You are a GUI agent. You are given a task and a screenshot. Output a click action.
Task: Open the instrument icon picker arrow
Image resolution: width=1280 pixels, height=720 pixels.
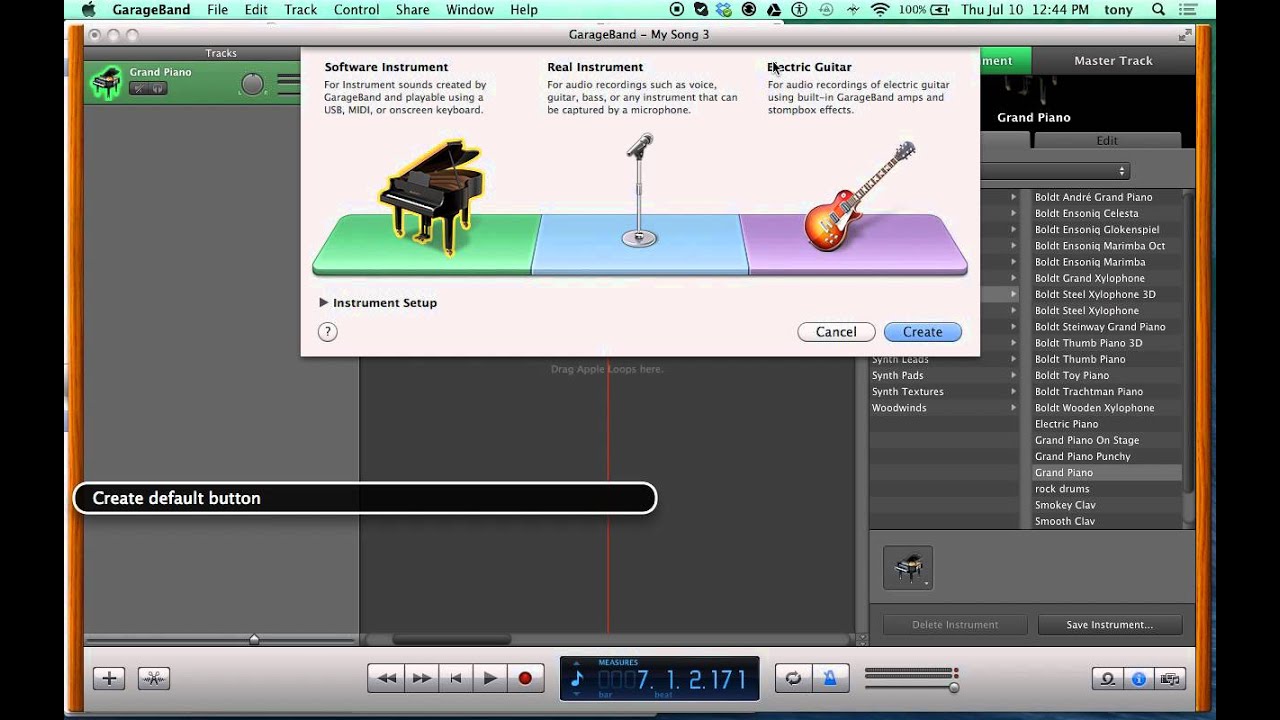click(927, 583)
